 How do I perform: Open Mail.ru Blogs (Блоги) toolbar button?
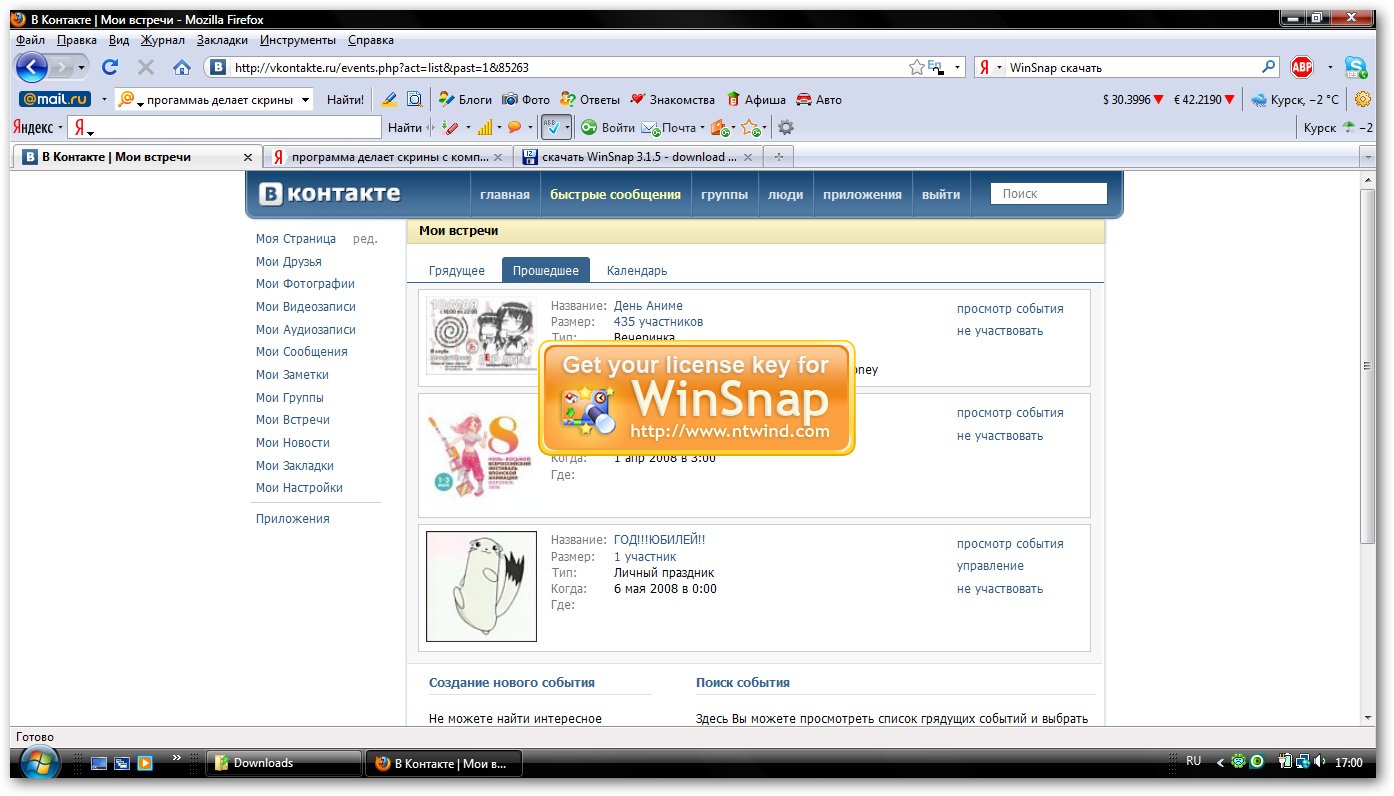(465, 99)
